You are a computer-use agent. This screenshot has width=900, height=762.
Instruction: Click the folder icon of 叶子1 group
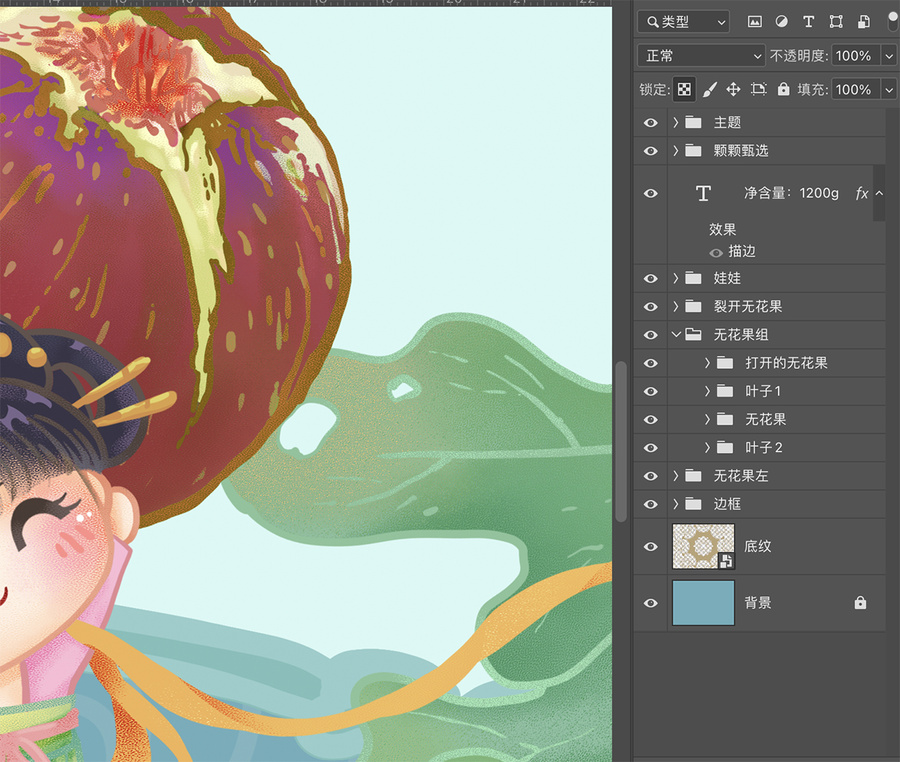point(725,391)
